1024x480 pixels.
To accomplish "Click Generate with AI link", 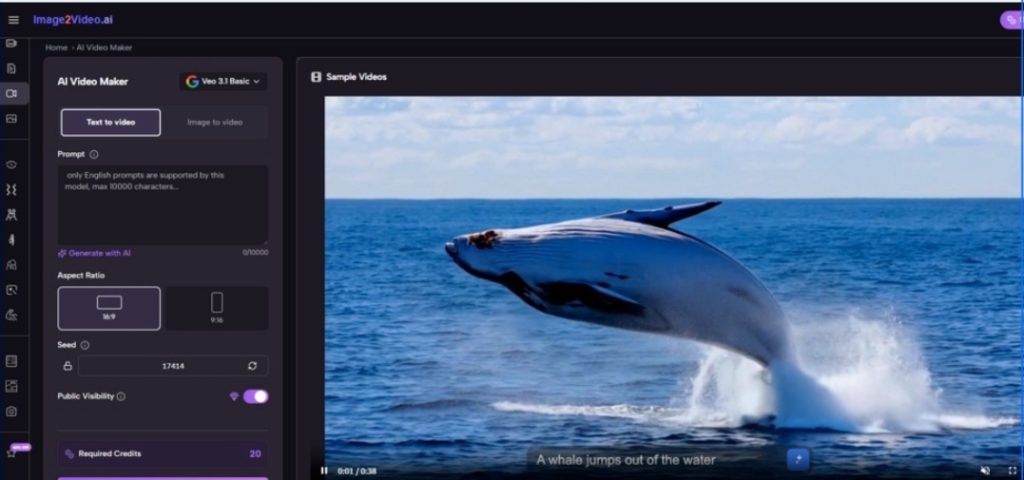I will [x=95, y=253].
